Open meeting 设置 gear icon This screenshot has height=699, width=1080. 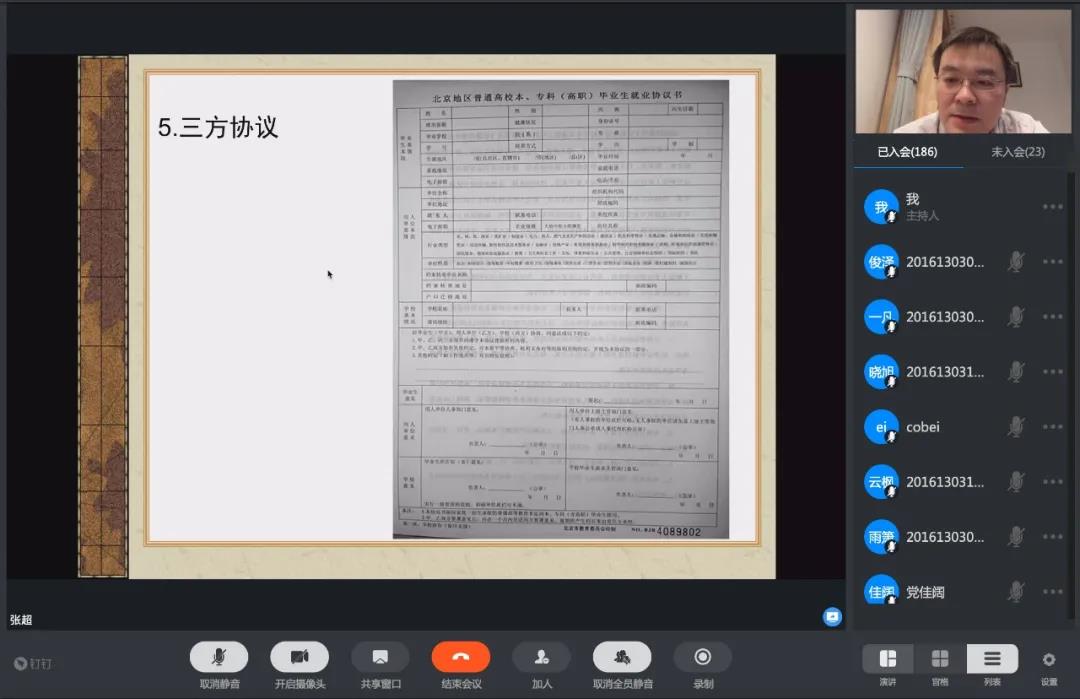click(1049, 660)
